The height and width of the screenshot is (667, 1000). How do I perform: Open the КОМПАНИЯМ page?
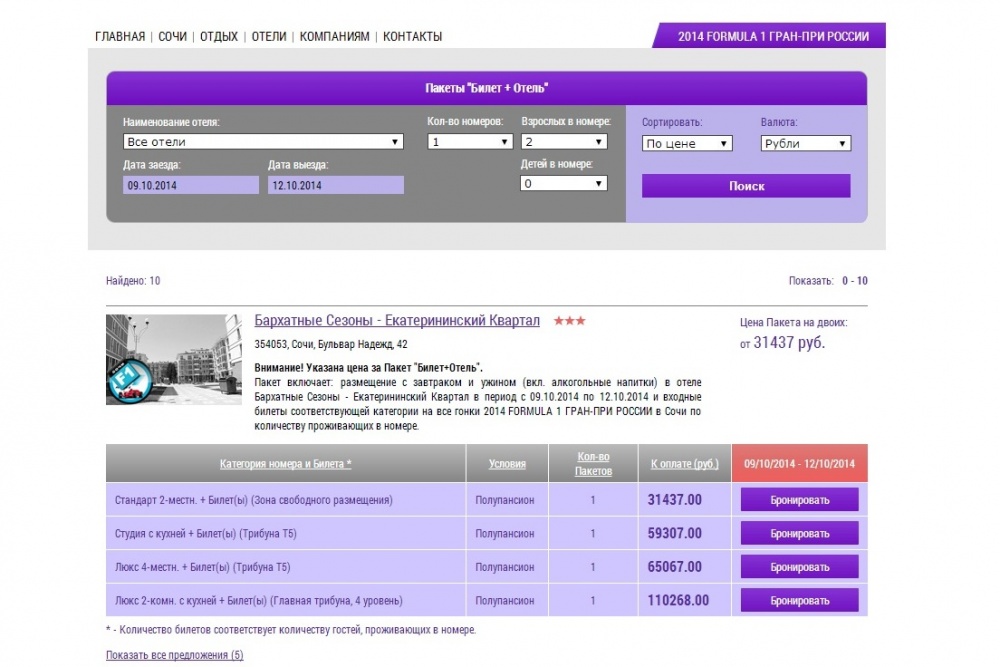334,36
